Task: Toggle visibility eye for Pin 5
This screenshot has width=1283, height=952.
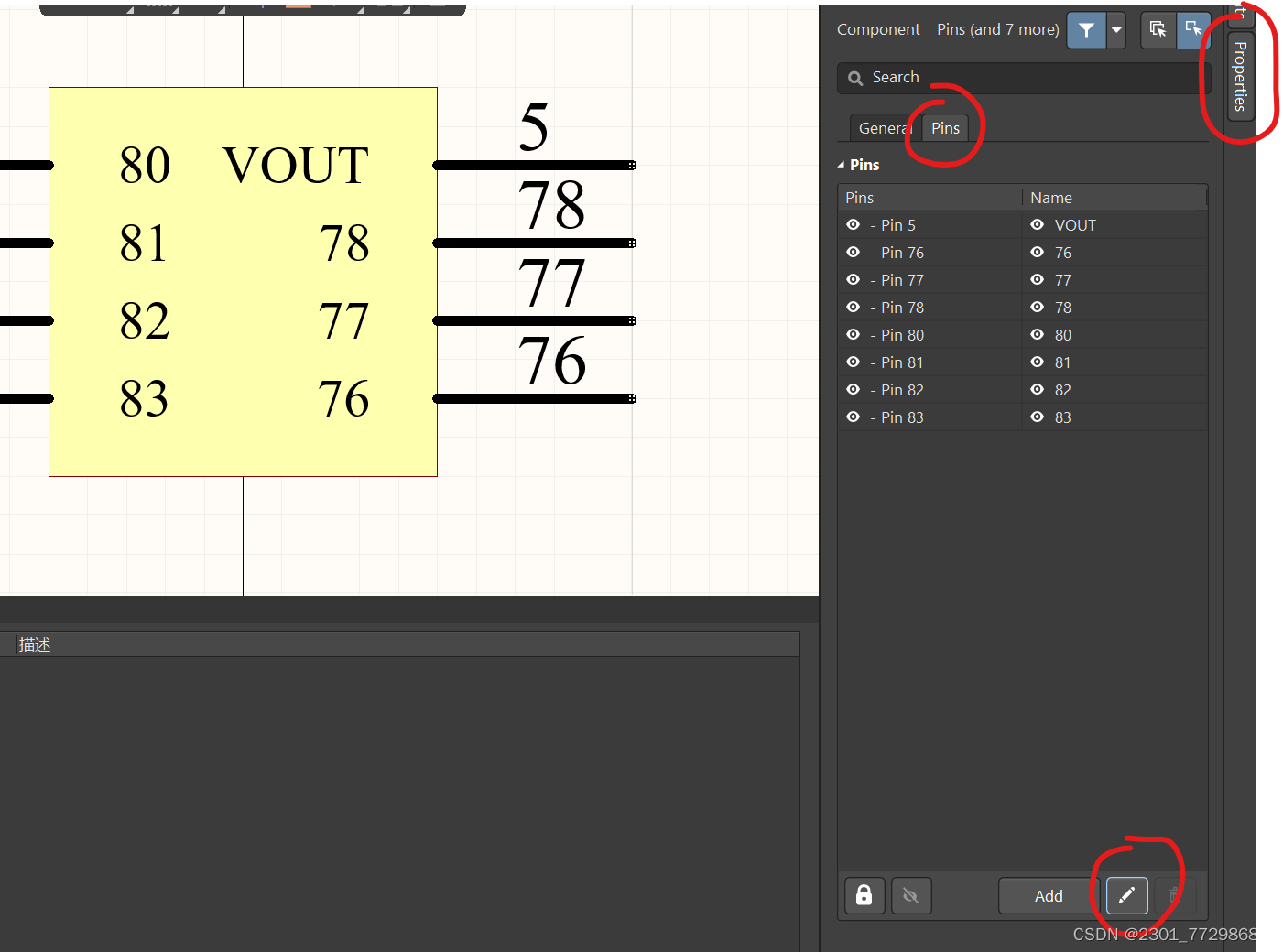Action: click(x=854, y=225)
